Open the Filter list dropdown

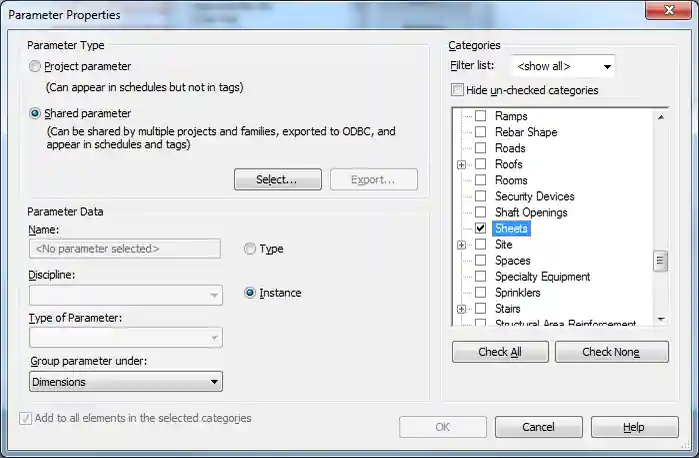[563, 67]
